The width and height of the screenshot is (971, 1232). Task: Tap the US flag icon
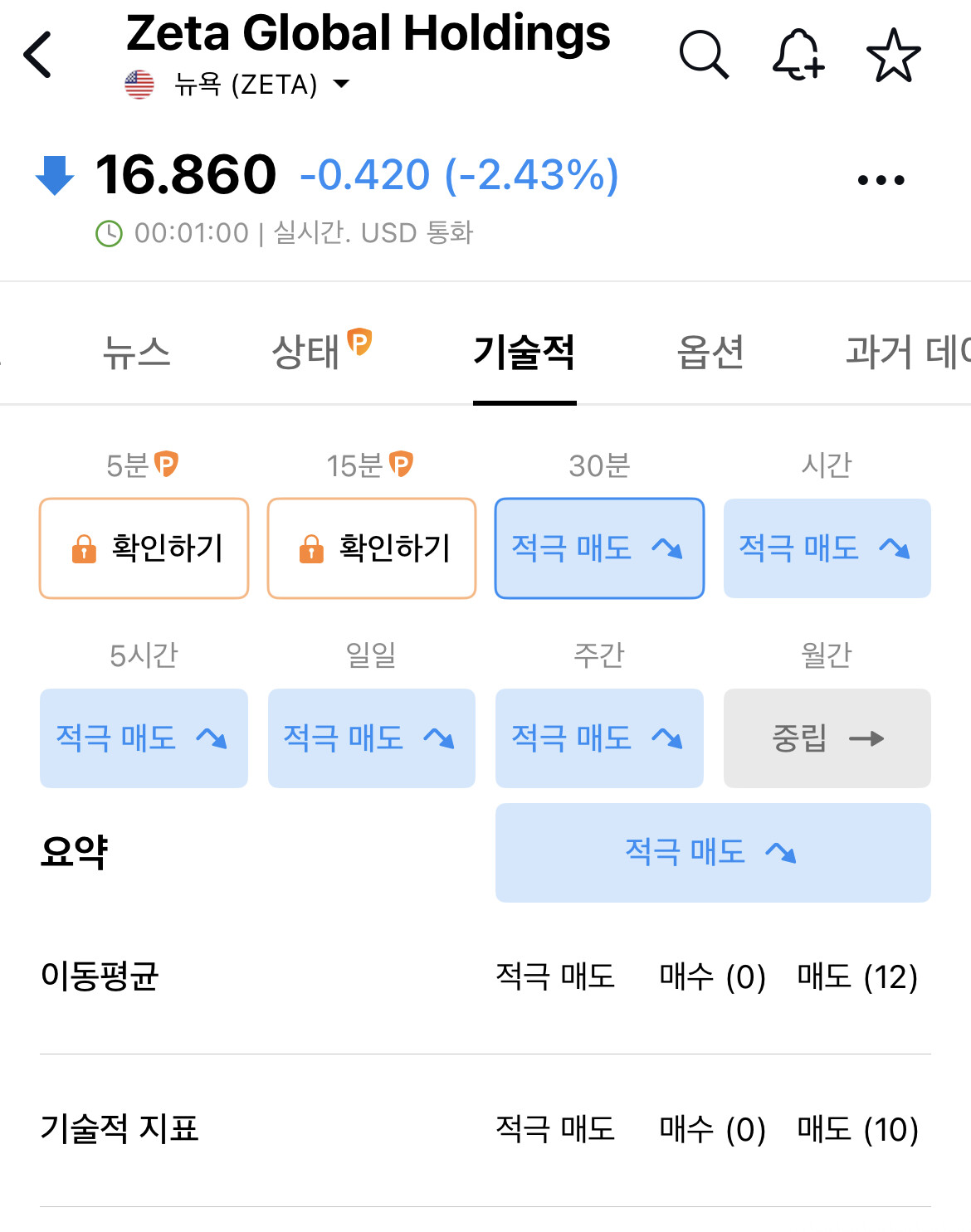pyautogui.click(x=139, y=85)
